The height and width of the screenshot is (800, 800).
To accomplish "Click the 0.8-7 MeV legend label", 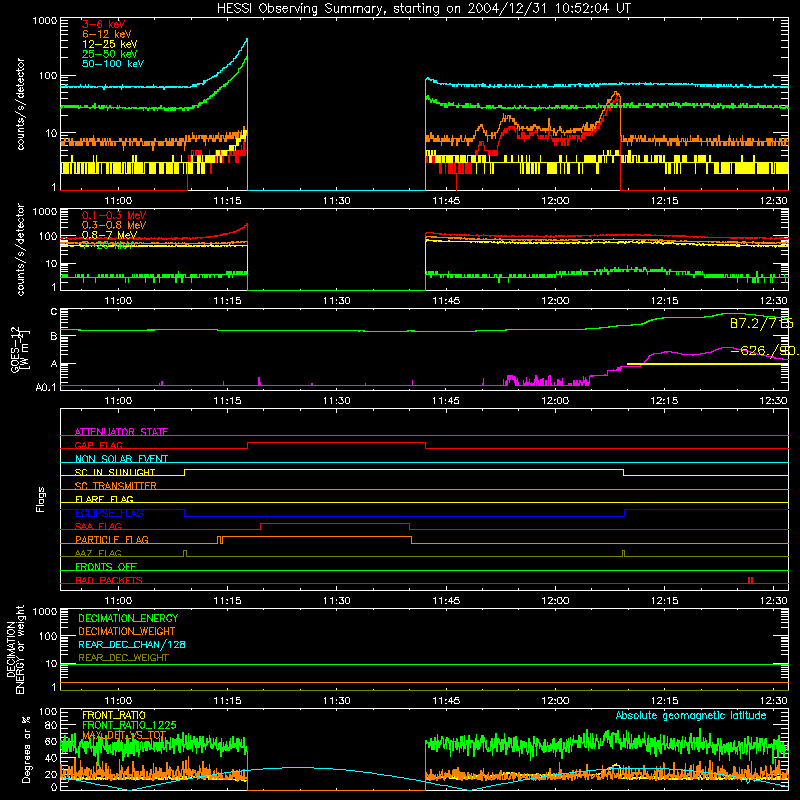I will 109,235.
